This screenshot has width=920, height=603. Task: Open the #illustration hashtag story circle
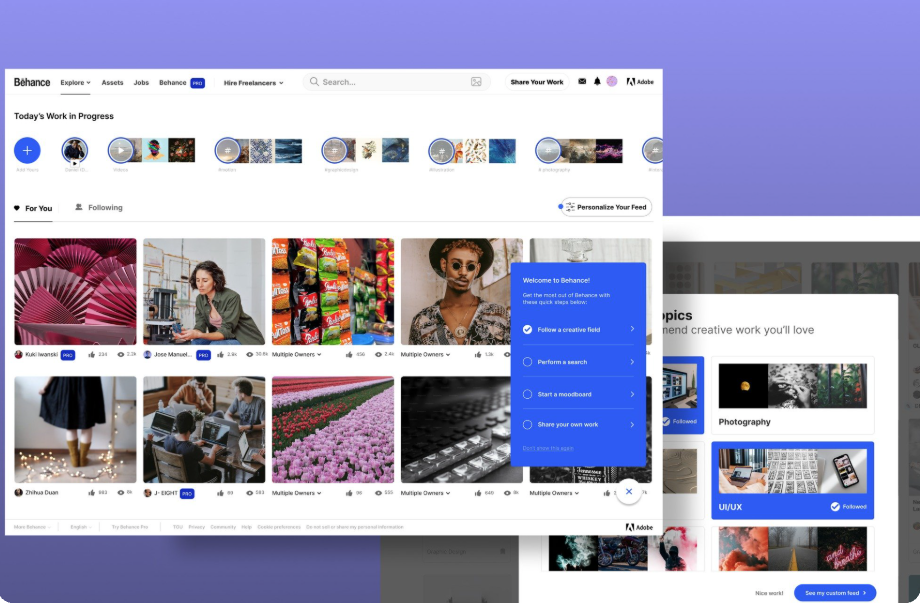point(441,151)
